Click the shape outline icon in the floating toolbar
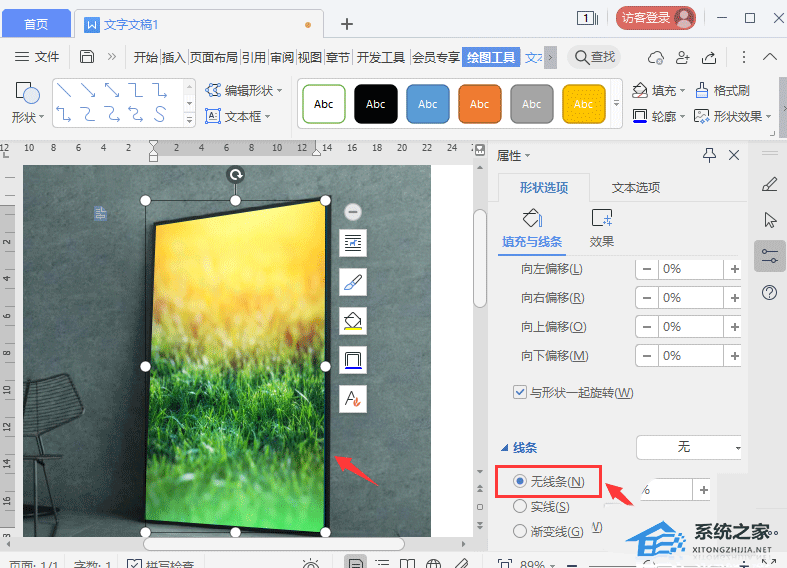 (353, 359)
